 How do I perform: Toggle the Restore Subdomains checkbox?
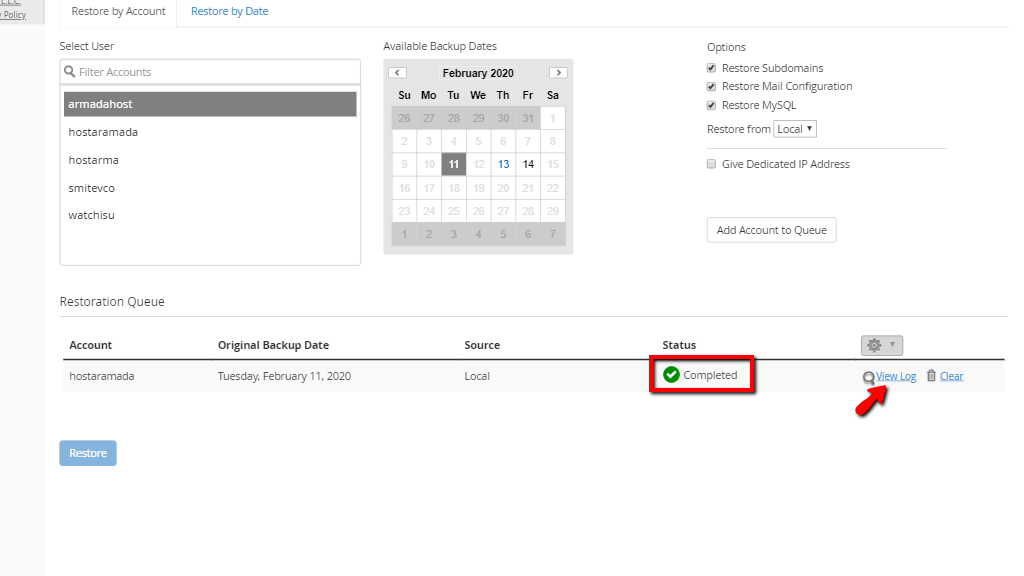[x=711, y=68]
